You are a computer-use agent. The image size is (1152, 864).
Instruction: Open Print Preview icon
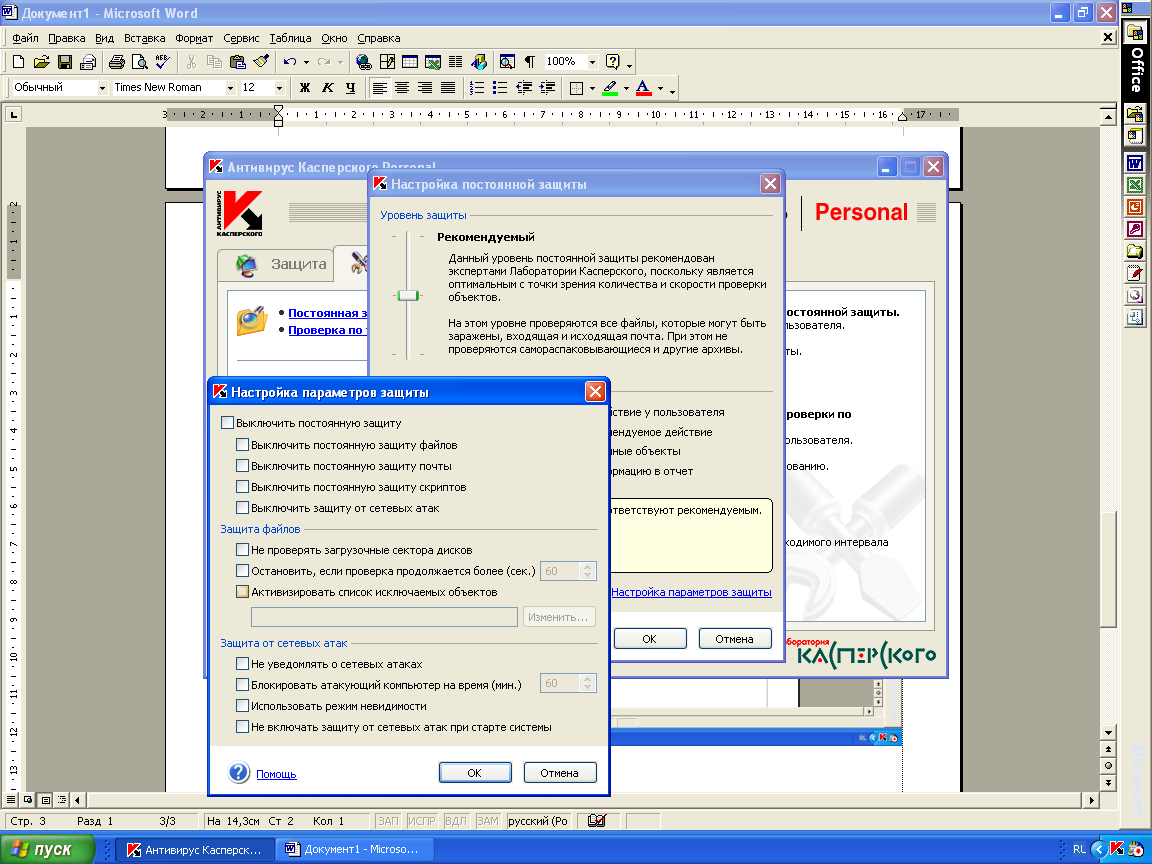tap(139, 62)
